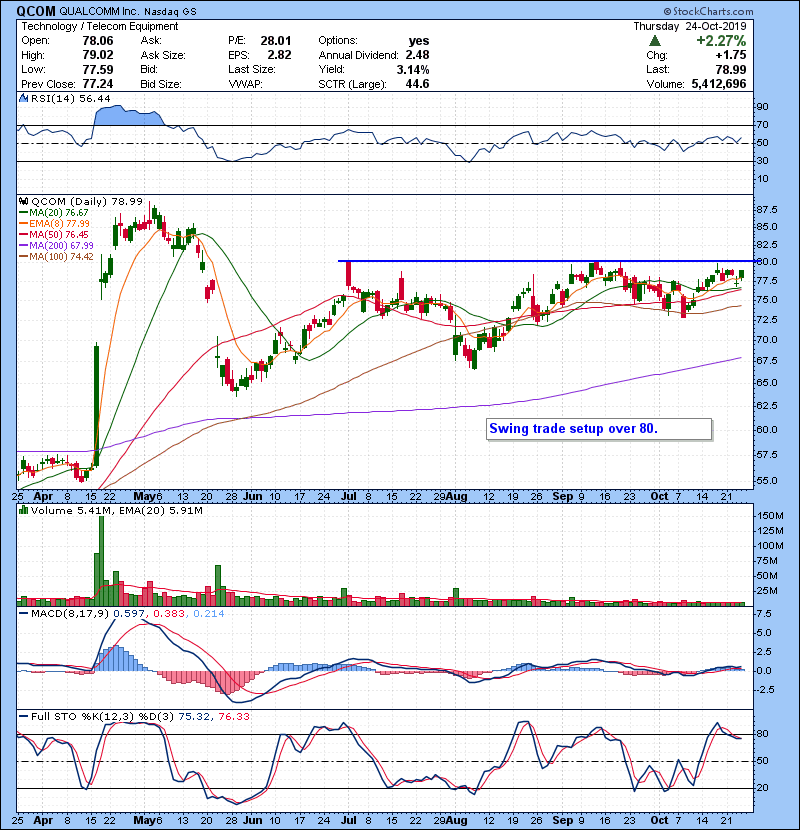Select the Yield value 3.14%
Image resolution: width=800 pixels, height=830 pixels.
tap(413, 69)
